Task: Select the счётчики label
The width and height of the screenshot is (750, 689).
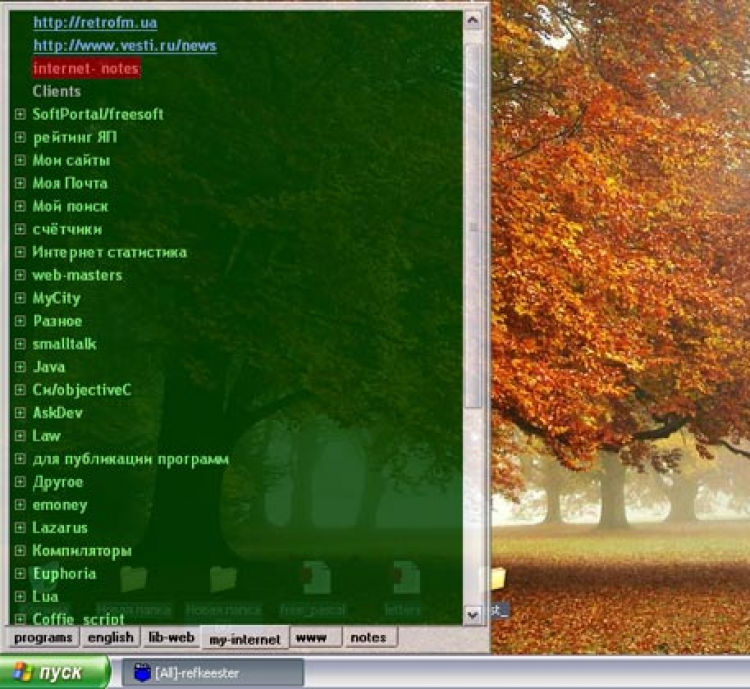Action: tap(67, 229)
